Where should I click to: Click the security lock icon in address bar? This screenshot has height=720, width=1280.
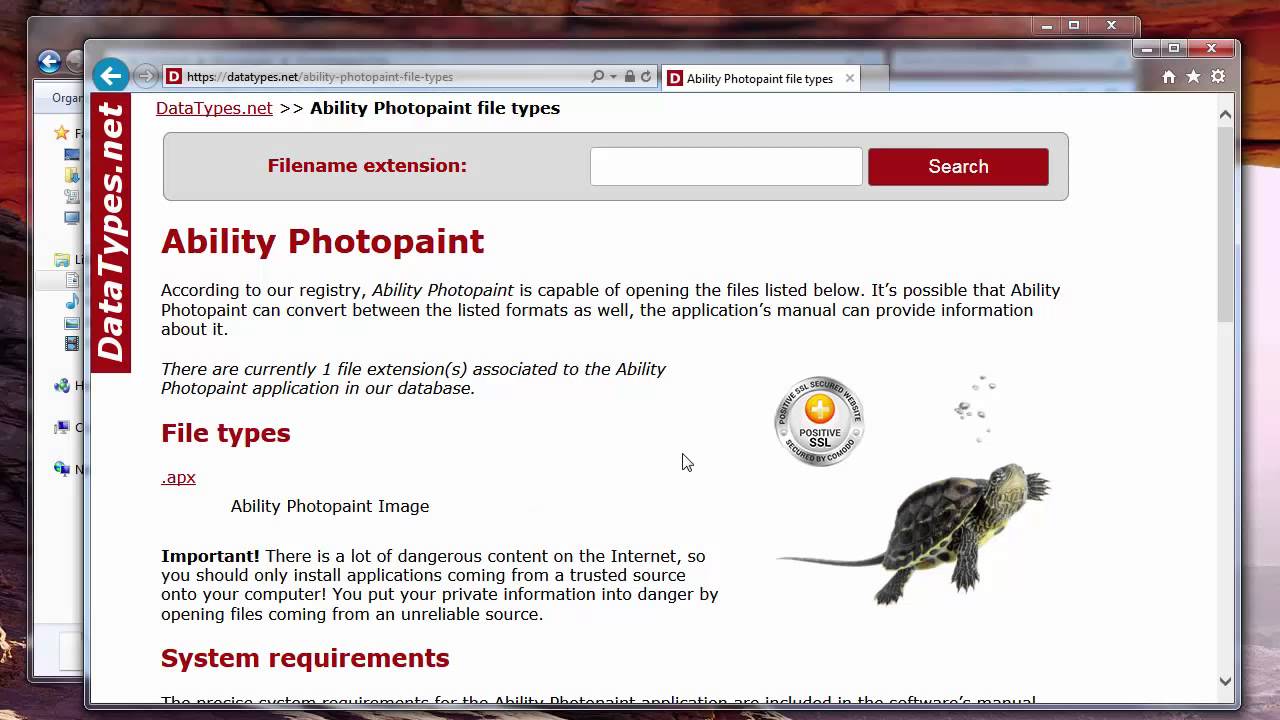point(629,76)
